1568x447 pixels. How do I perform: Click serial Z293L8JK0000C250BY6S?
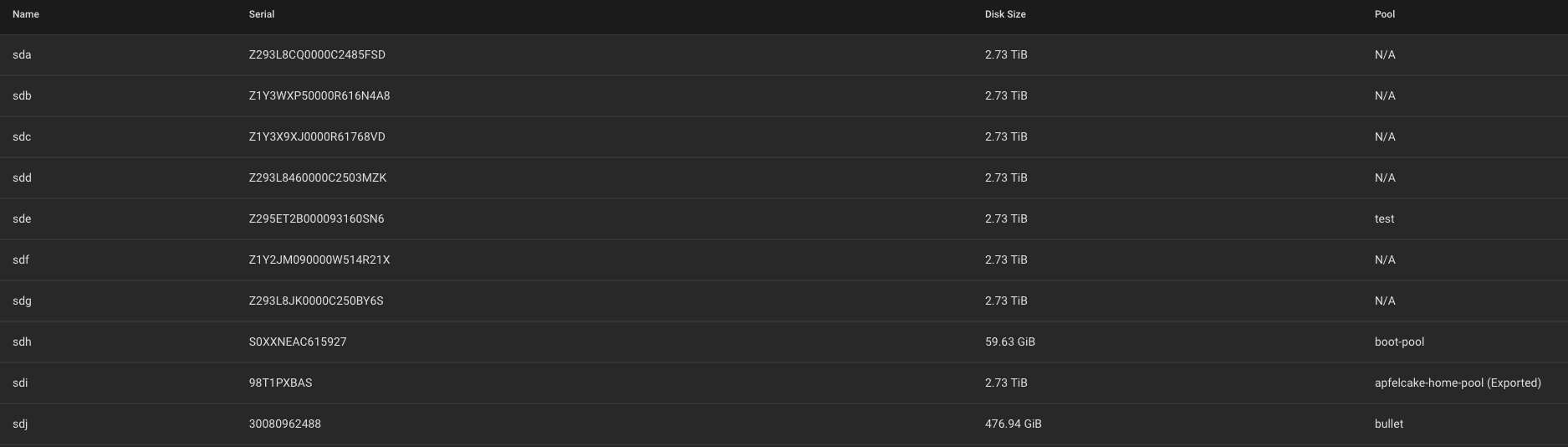pyautogui.click(x=316, y=301)
